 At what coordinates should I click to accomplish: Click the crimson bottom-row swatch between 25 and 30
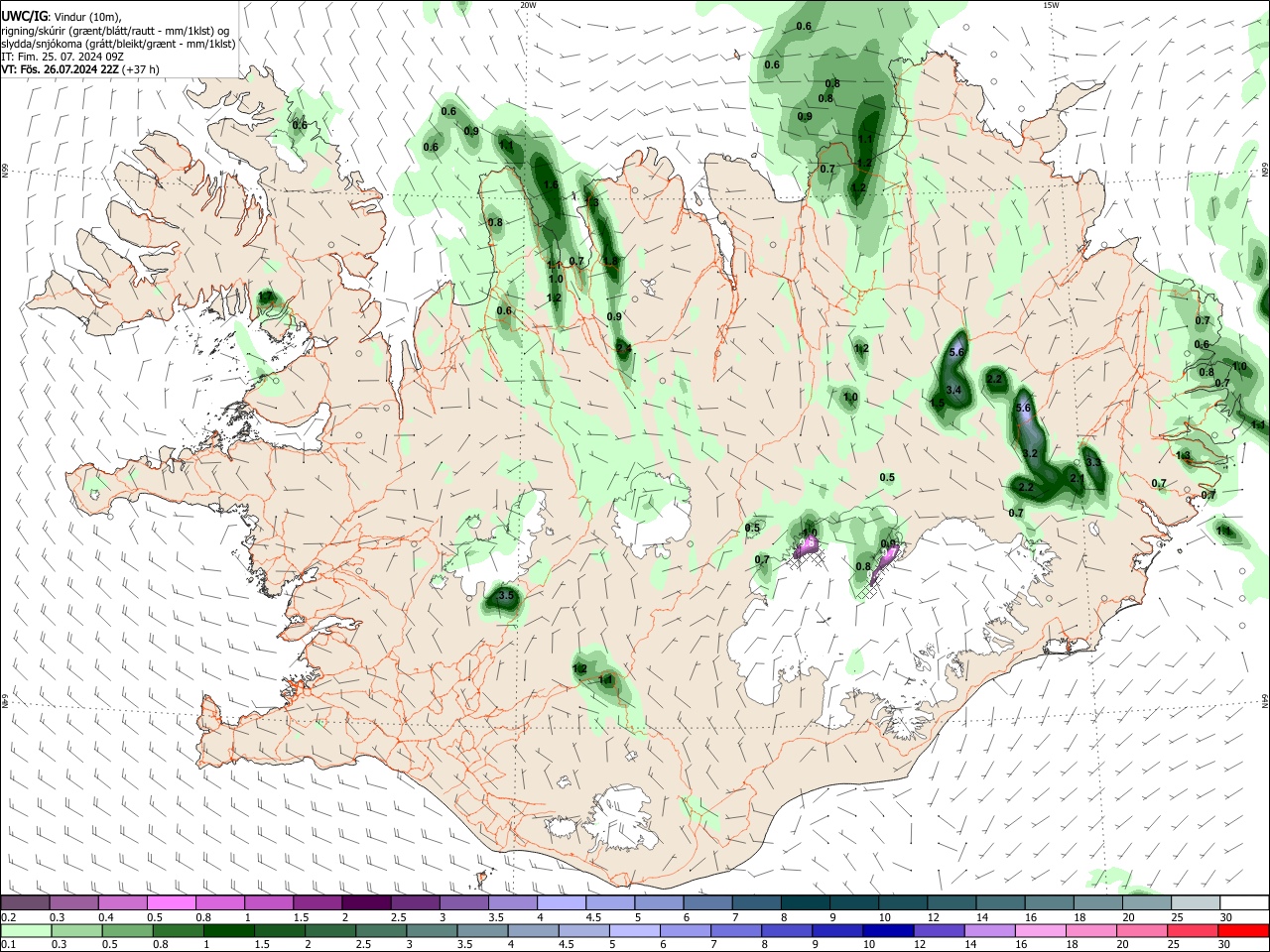[x=1193, y=930]
